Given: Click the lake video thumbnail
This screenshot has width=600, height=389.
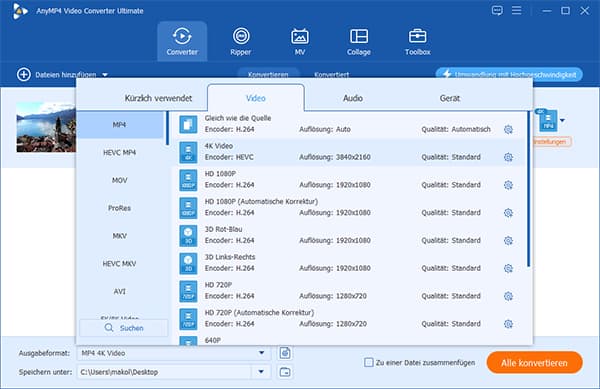Looking at the screenshot, I should [46, 127].
